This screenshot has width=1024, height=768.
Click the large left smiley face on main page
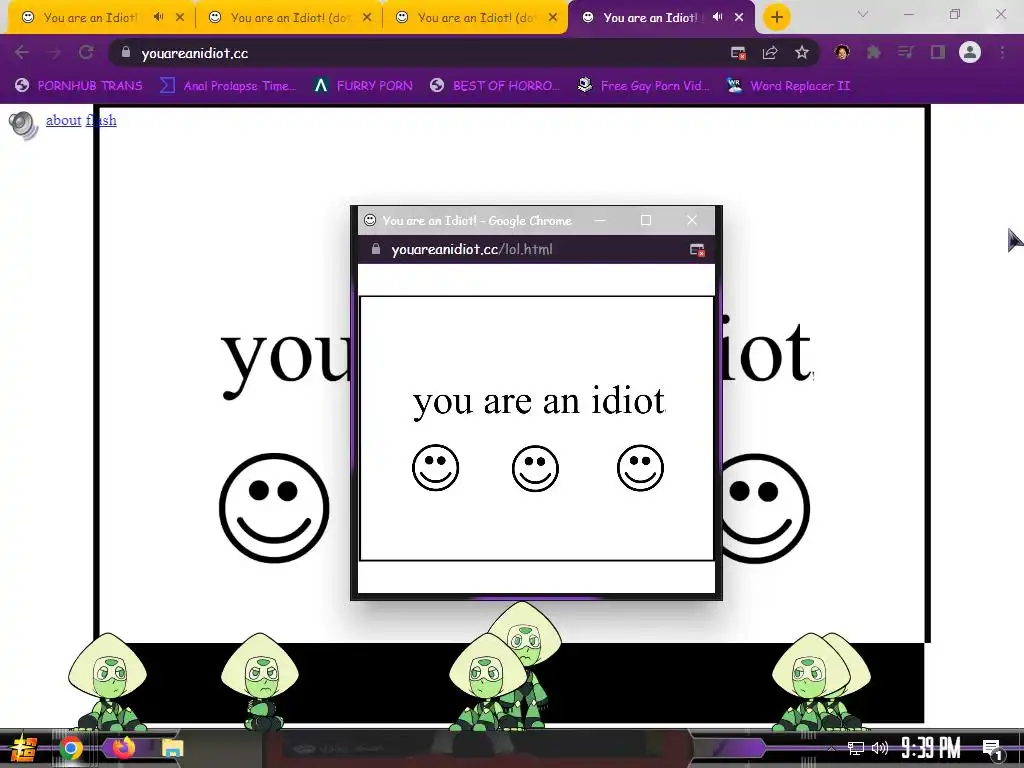tap(274, 507)
